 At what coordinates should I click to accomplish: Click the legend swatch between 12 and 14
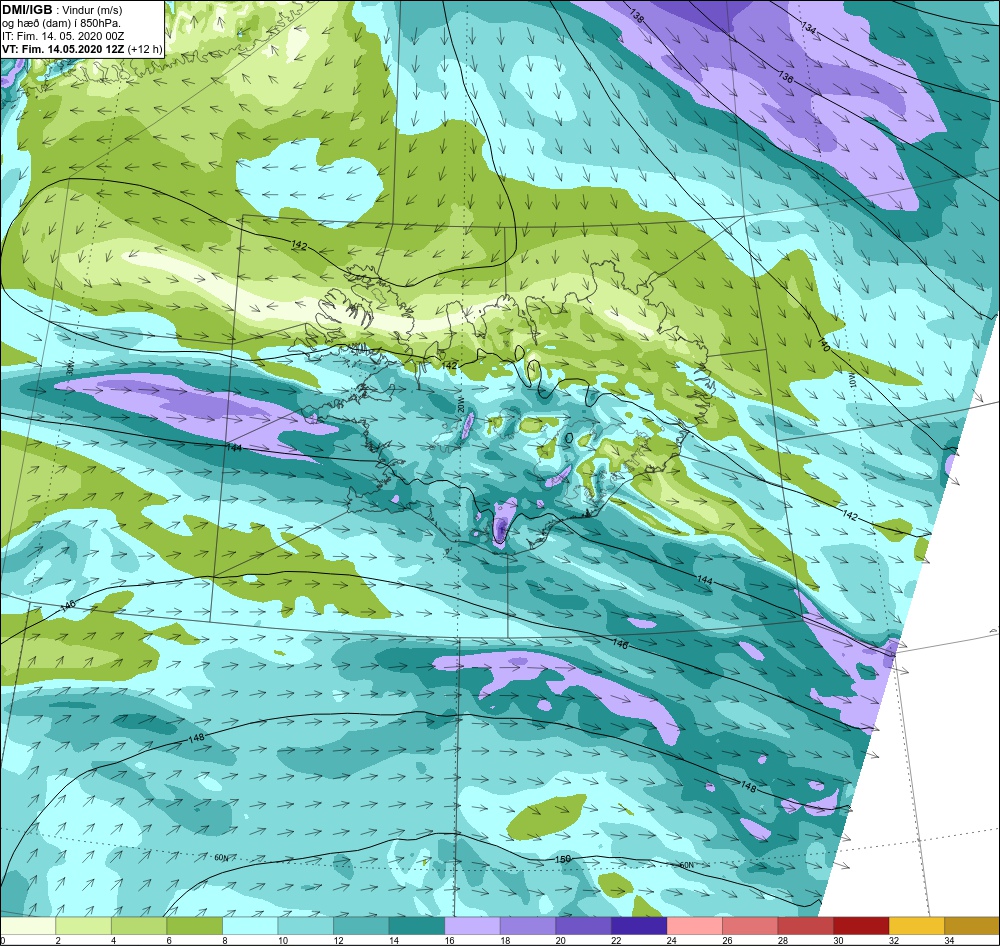coord(361,925)
